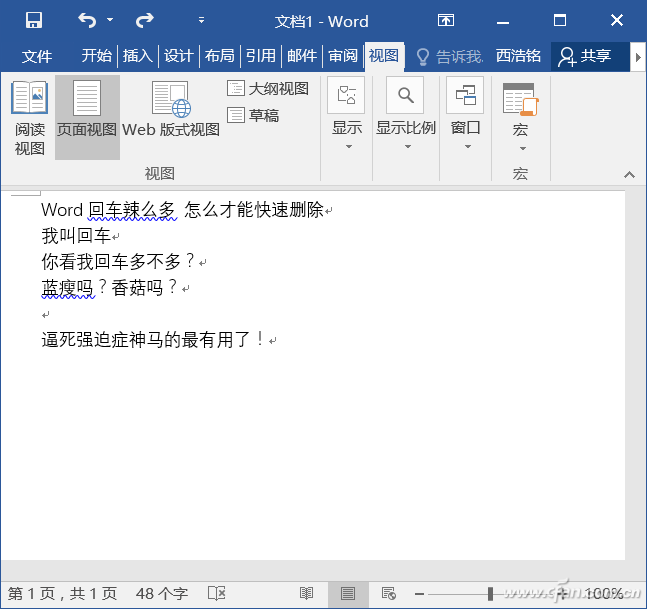
Task: Select Outline view (大纲视图)
Action: (x=268, y=88)
